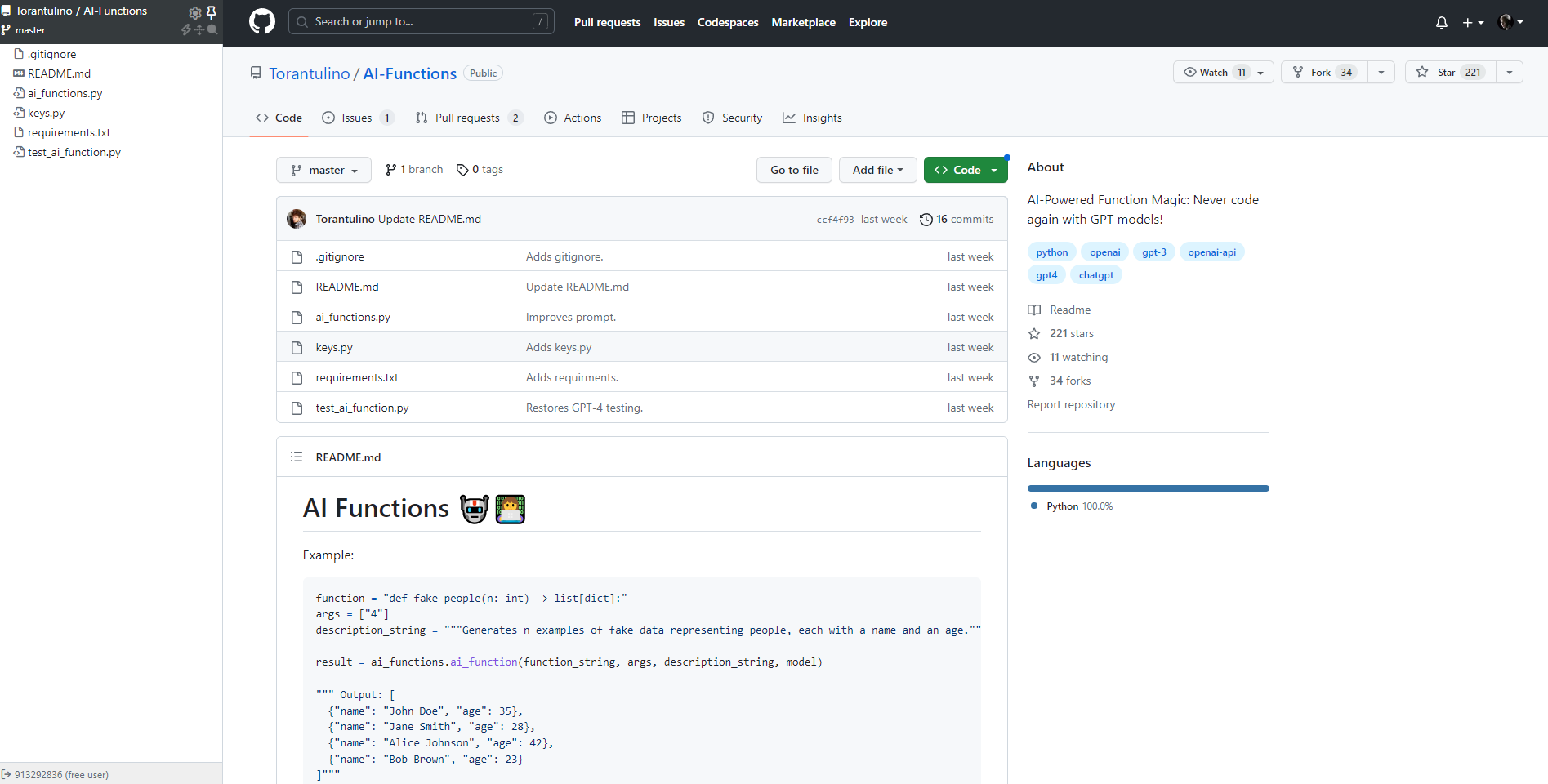1548x784 pixels.
Task: Open Octotree sidebar settings gear
Action: [x=194, y=12]
